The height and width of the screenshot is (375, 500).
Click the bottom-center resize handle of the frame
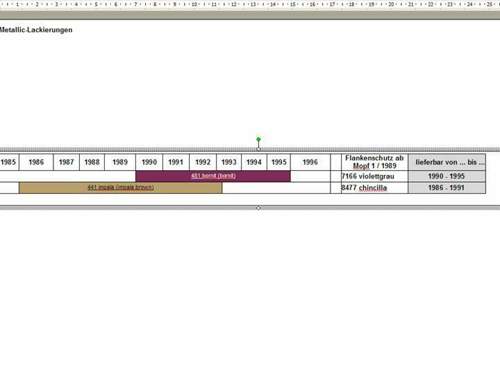[x=258, y=208]
